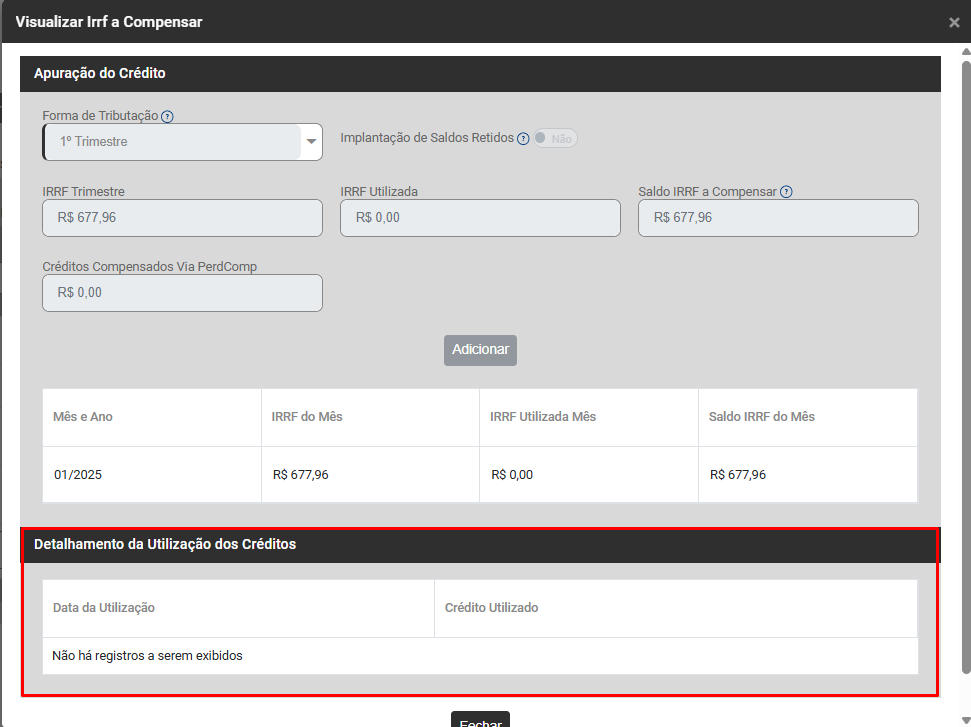The width and height of the screenshot is (971, 727).
Task: Click the help icon beside Forma de Tributação
Action: pos(167,117)
